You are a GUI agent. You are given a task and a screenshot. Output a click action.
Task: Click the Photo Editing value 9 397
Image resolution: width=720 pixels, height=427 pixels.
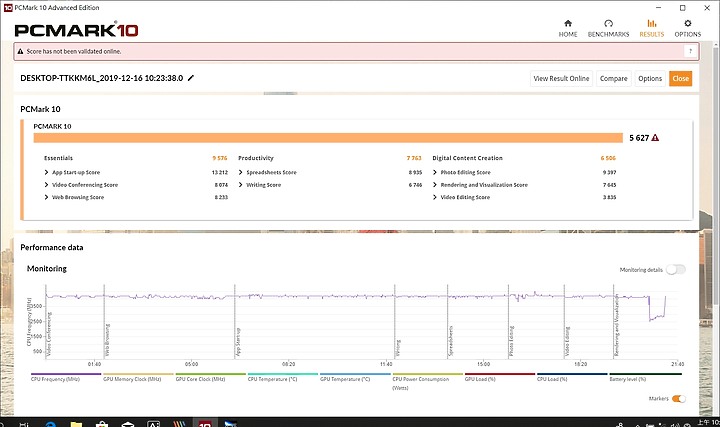click(609, 172)
